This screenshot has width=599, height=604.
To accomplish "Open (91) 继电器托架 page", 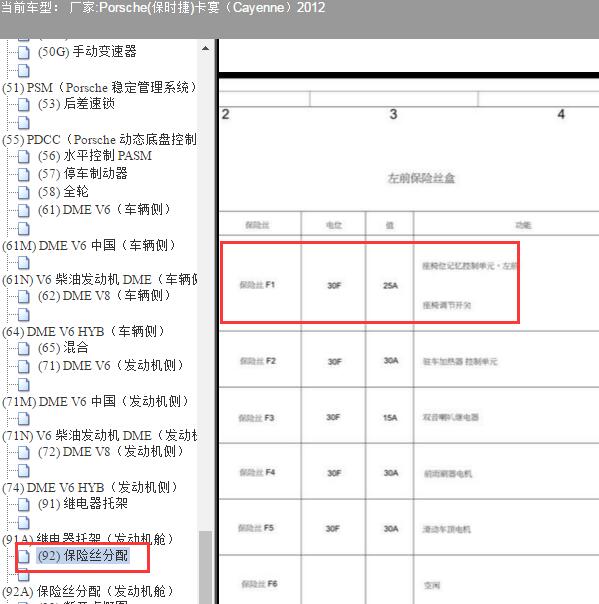I will [82, 503].
